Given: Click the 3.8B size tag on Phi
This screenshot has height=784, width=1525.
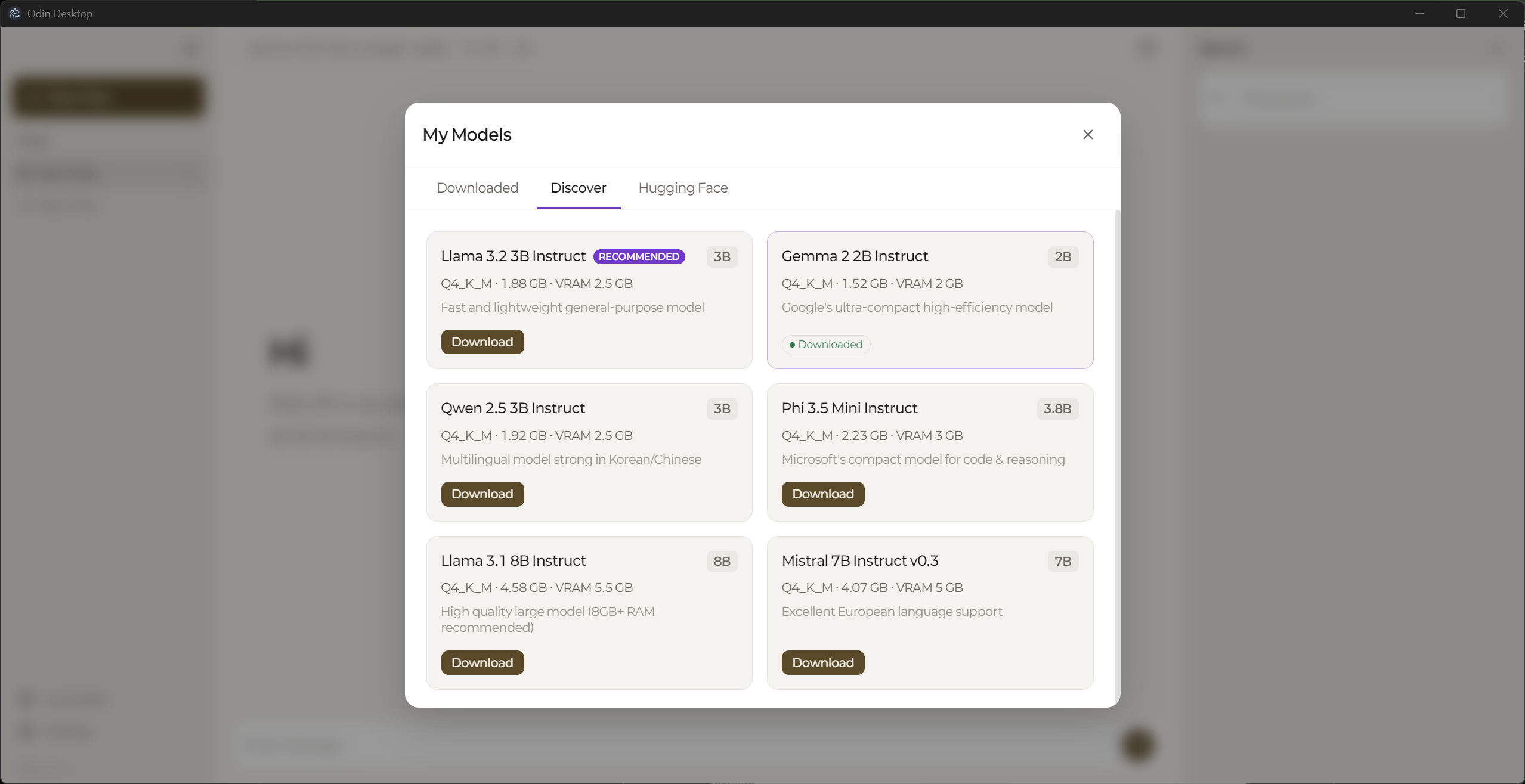Looking at the screenshot, I should pyautogui.click(x=1057, y=408).
